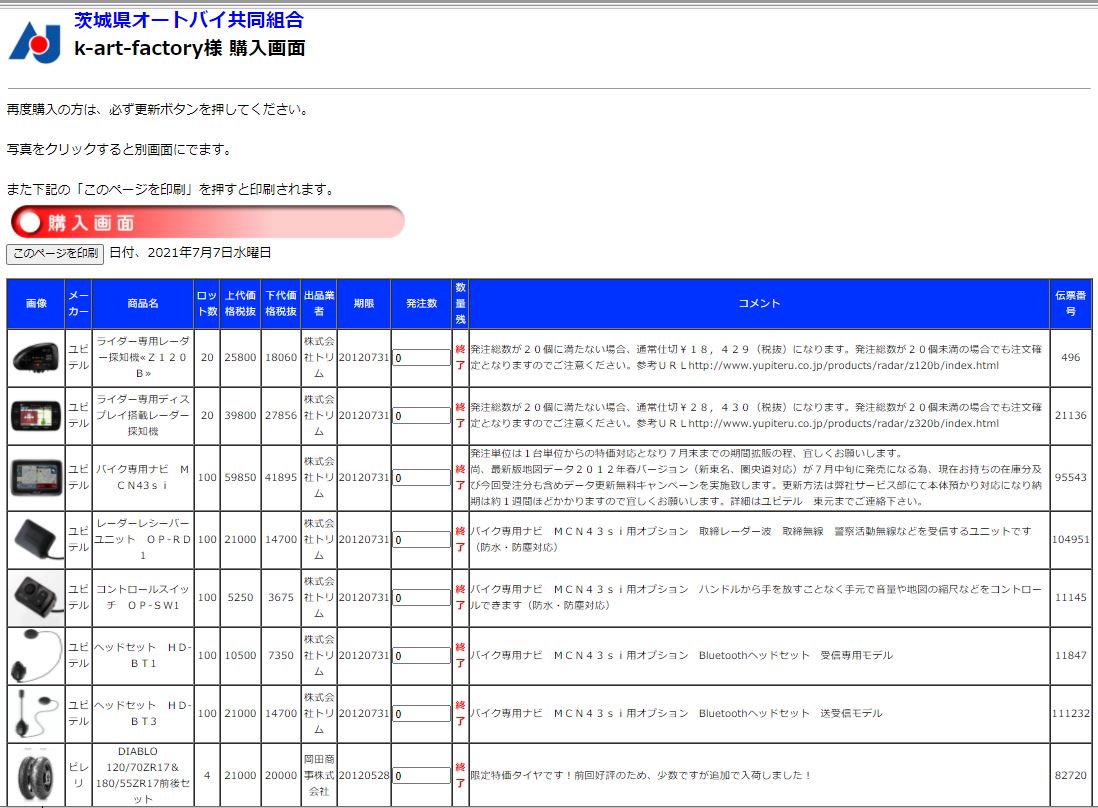This screenshot has width=1098, height=808.
Task: Click product name ライダー専用レーダー探知機 Z120B
Action: coord(143,357)
